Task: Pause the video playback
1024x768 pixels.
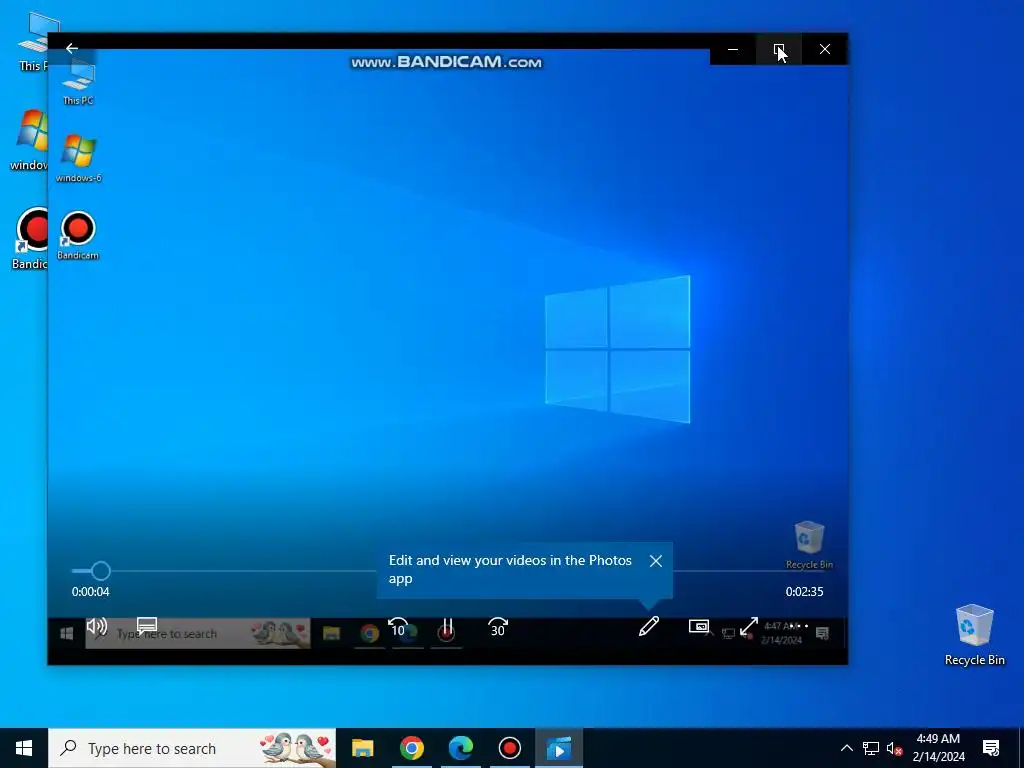Action: [447, 628]
